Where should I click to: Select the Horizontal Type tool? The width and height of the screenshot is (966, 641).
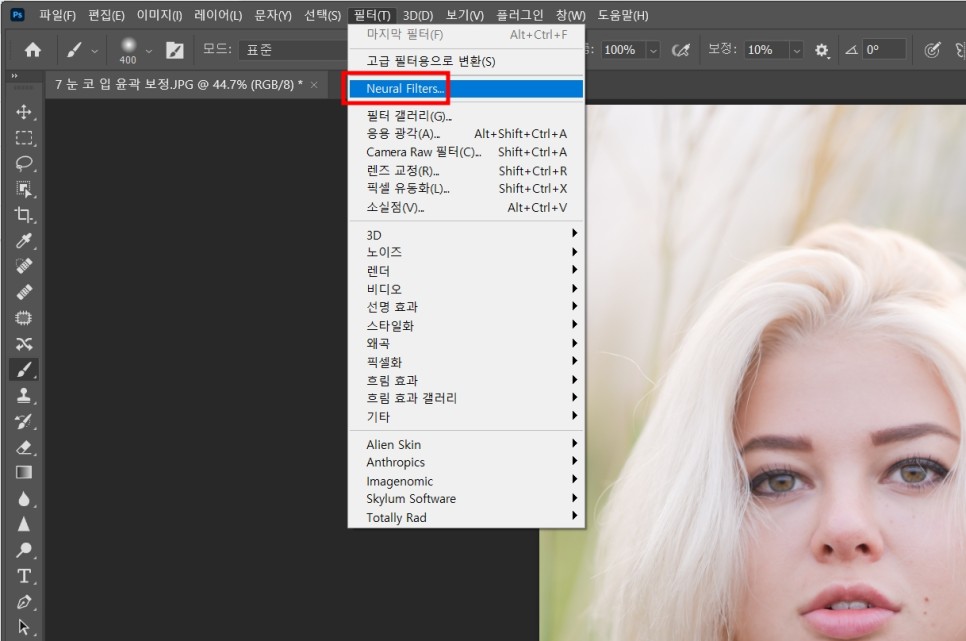pos(24,576)
